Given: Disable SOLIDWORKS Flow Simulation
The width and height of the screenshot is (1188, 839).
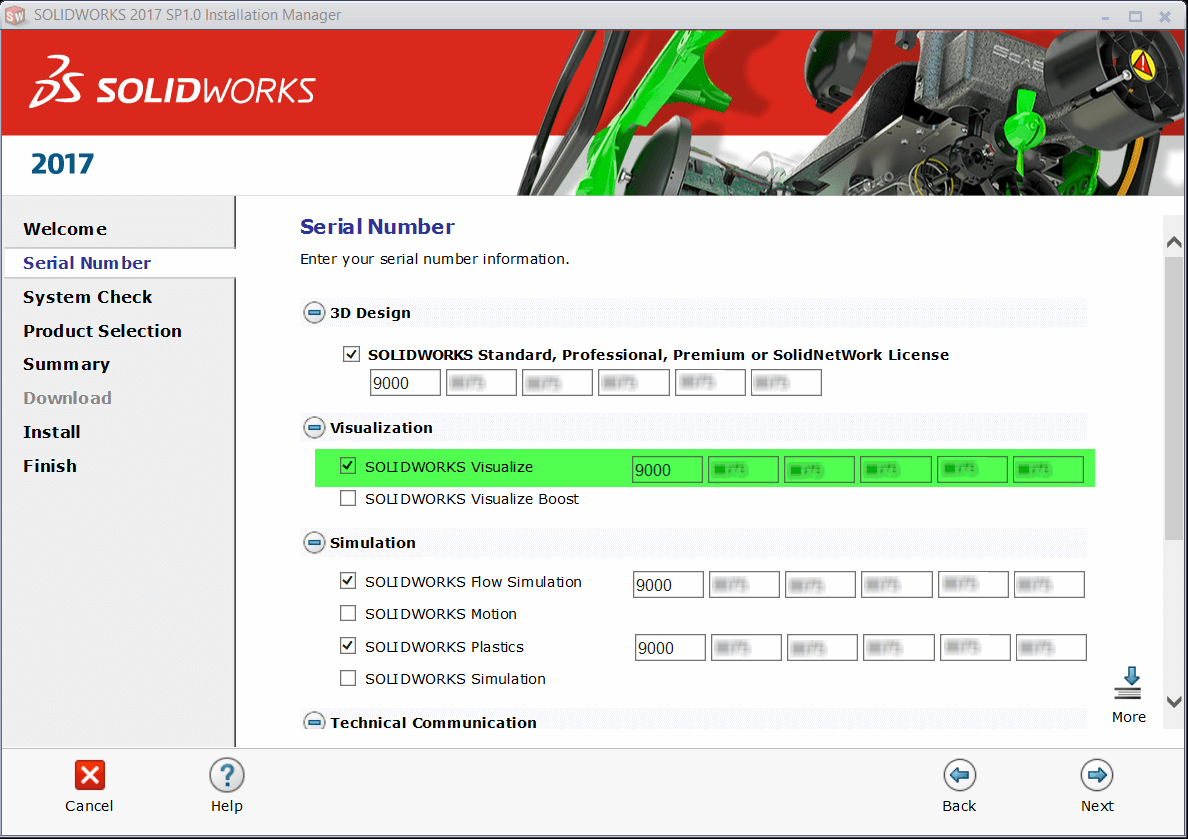Looking at the screenshot, I should pos(348,580).
